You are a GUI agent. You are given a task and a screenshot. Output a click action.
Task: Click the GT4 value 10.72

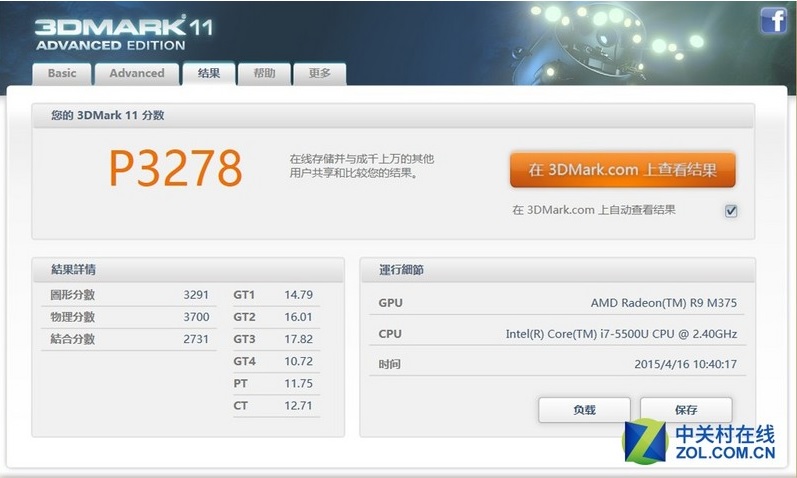298,362
